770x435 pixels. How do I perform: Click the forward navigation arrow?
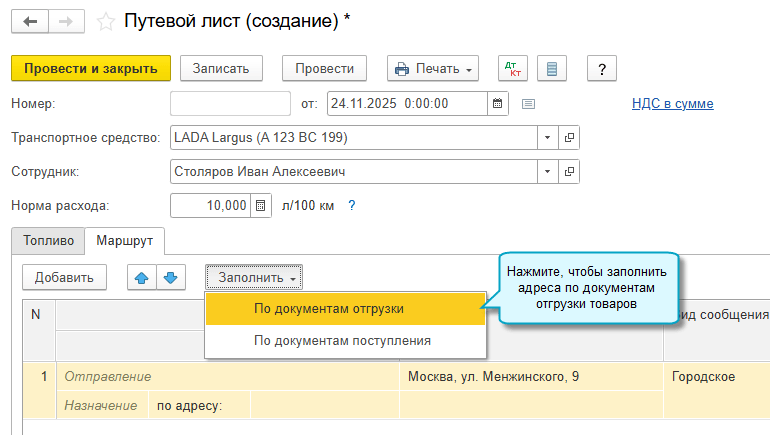[65, 21]
